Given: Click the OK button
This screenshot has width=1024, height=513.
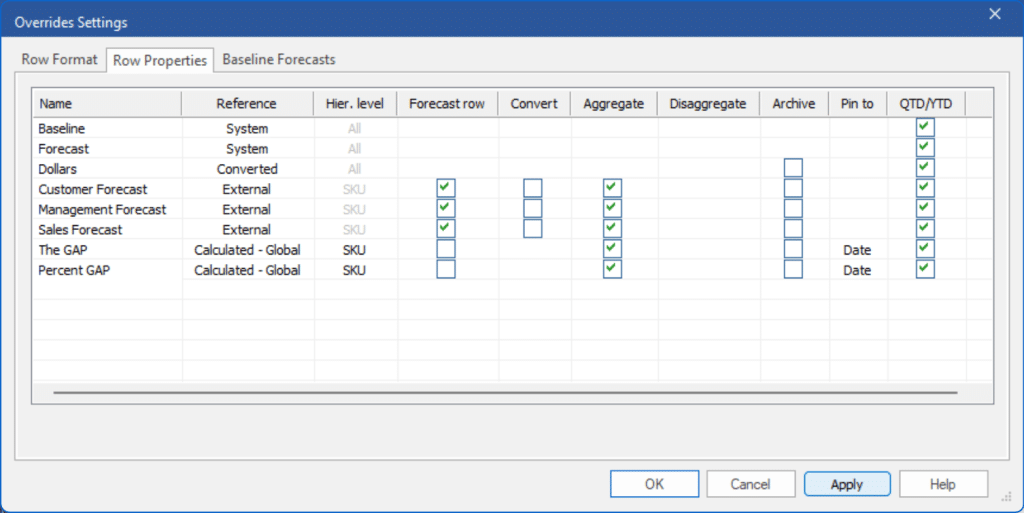Looking at the screenshot, I should tap(654, 484).
